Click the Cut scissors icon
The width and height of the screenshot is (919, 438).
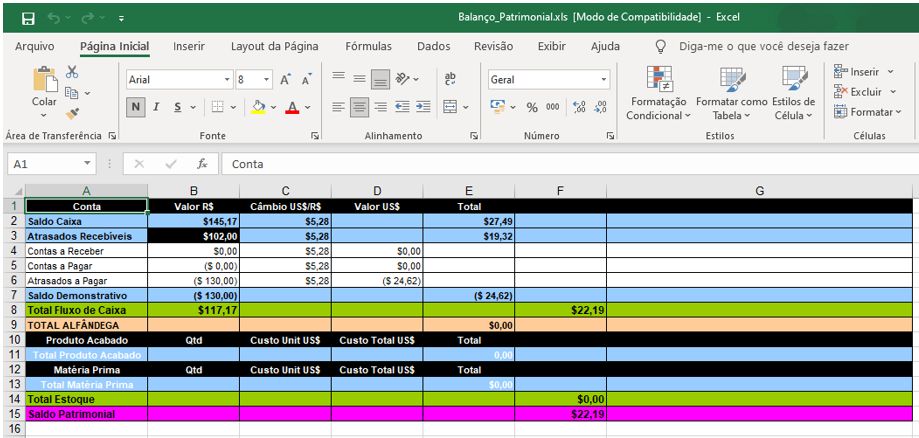[x=72, y=72]
